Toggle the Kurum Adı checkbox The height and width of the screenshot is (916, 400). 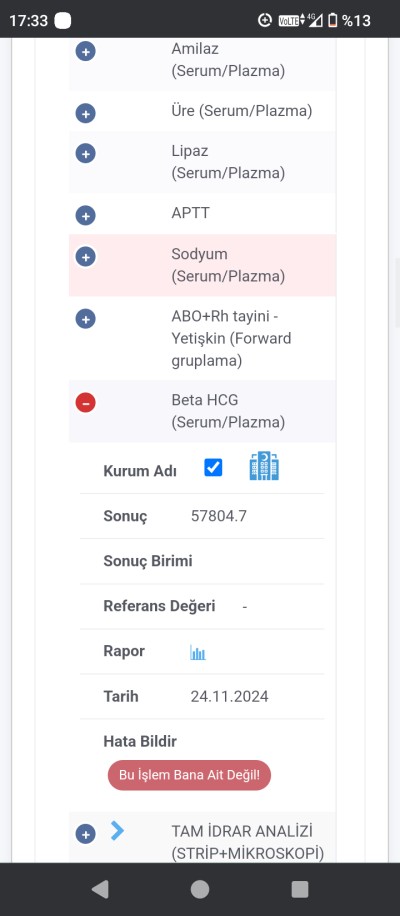click(213, 467)
